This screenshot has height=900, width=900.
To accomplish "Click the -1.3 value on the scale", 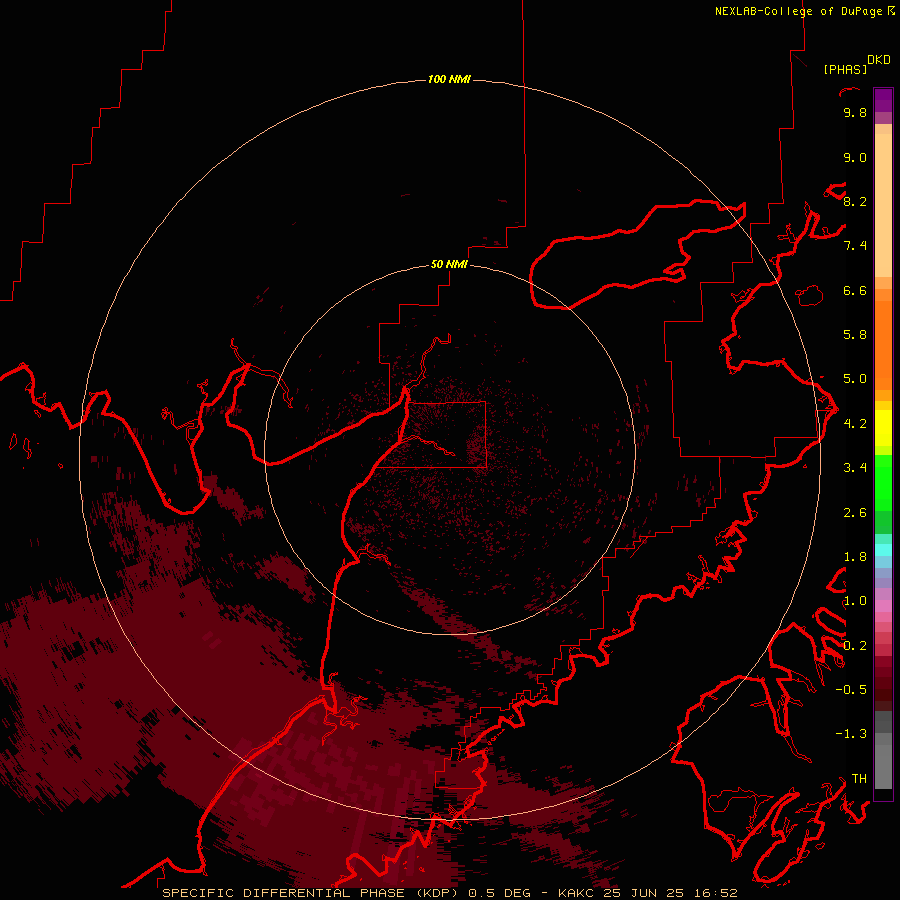I will coord(851,734).
